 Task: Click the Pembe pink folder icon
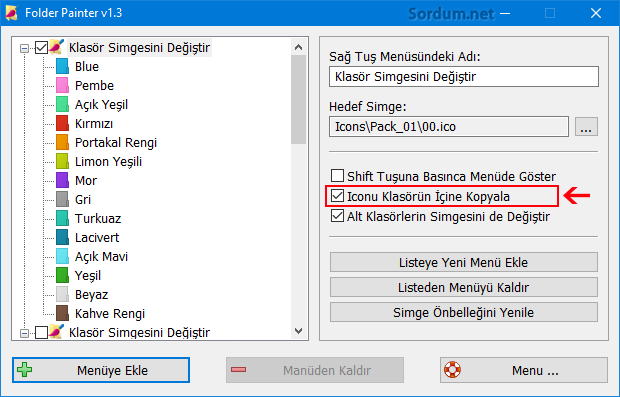pyautogui.click(x=62, y=85)
